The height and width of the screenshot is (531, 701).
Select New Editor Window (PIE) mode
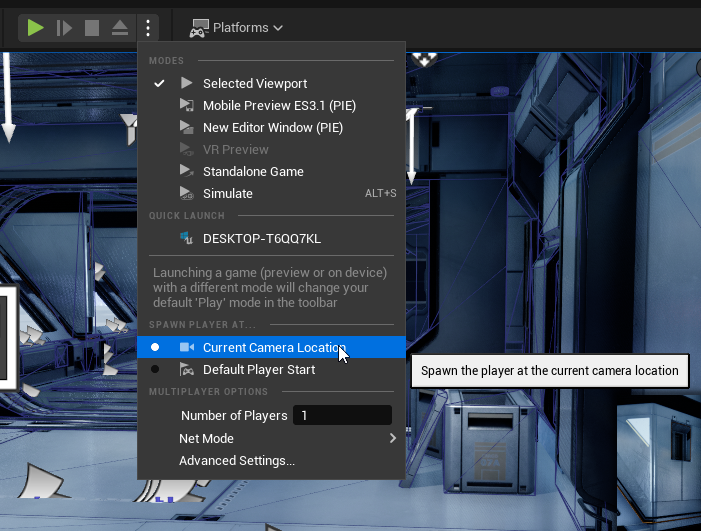272,128
